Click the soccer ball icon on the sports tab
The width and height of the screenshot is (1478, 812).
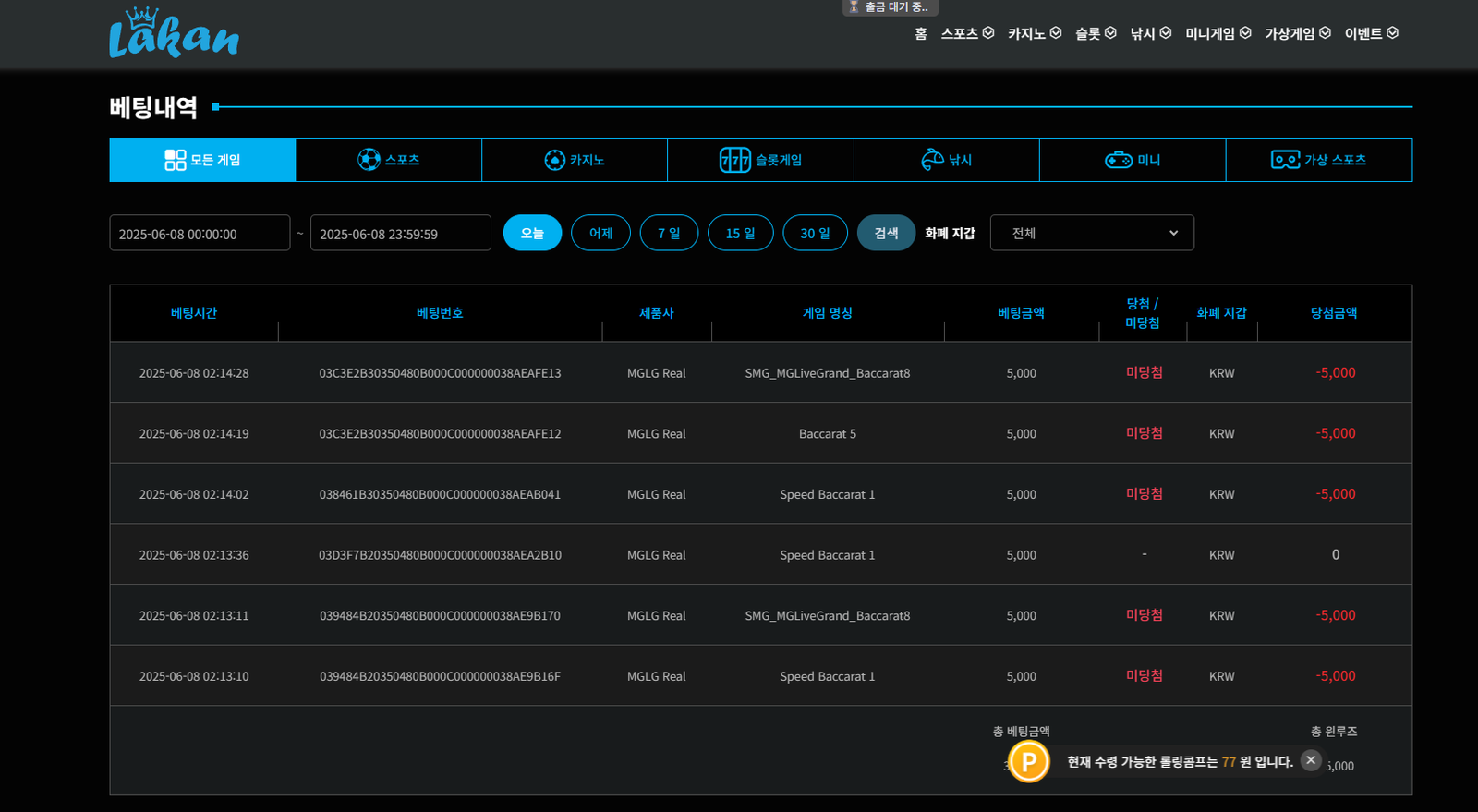pyautogui.click(x=369, y=160)
